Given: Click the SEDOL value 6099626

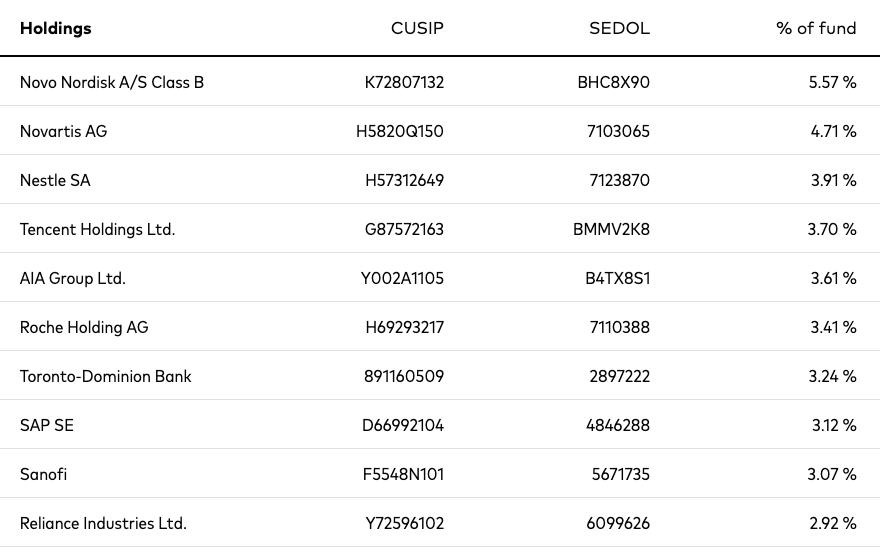Looking at the screenshot, I should pyautogui.click(x=618, y=523).
